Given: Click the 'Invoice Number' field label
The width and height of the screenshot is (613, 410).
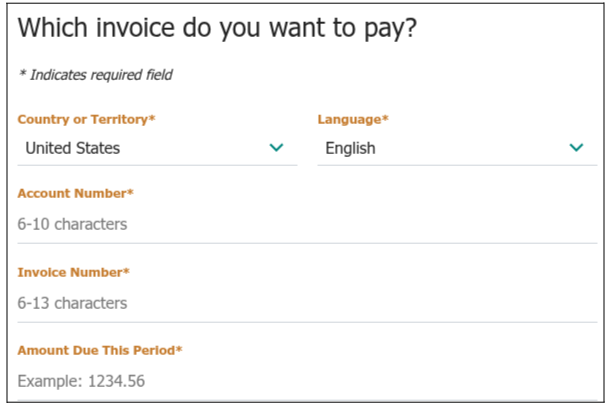Looking at the screenshot, I should 73,272.
